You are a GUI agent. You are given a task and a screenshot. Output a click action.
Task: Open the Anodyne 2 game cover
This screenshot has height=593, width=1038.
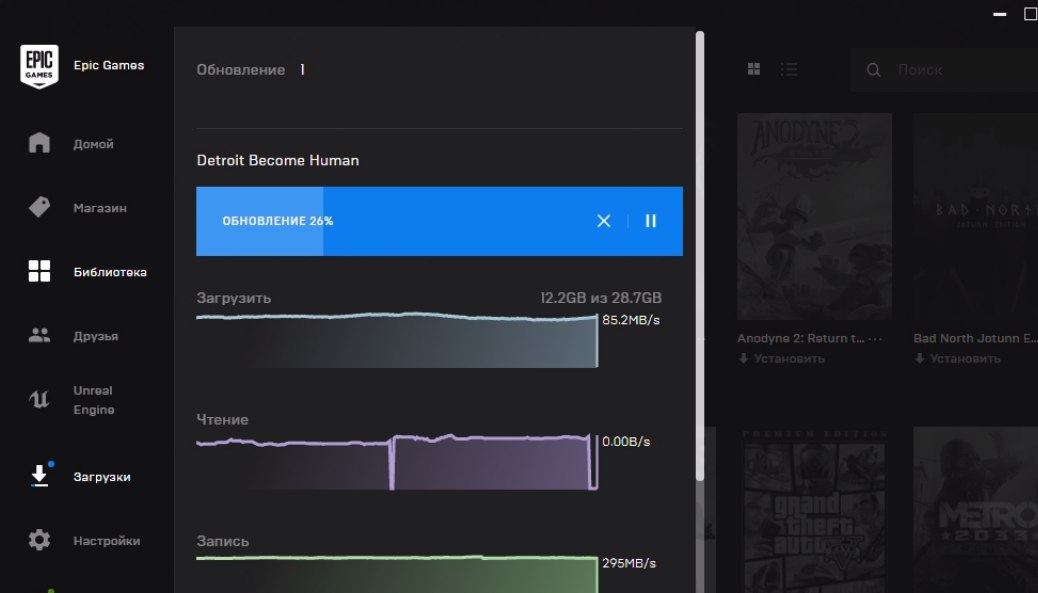coord(814,216)
